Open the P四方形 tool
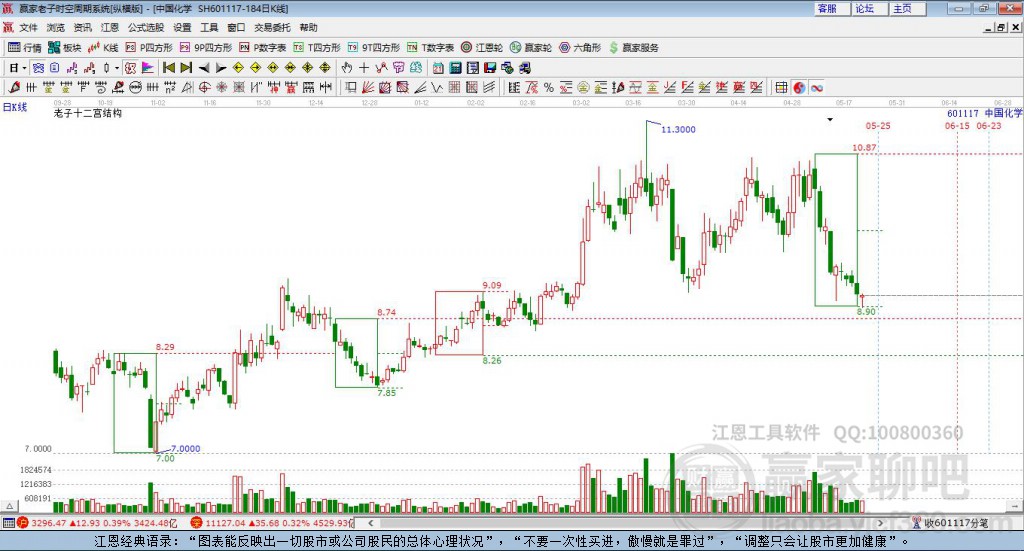The height and width of the screenshot is (551, 1024). [149, 48]
